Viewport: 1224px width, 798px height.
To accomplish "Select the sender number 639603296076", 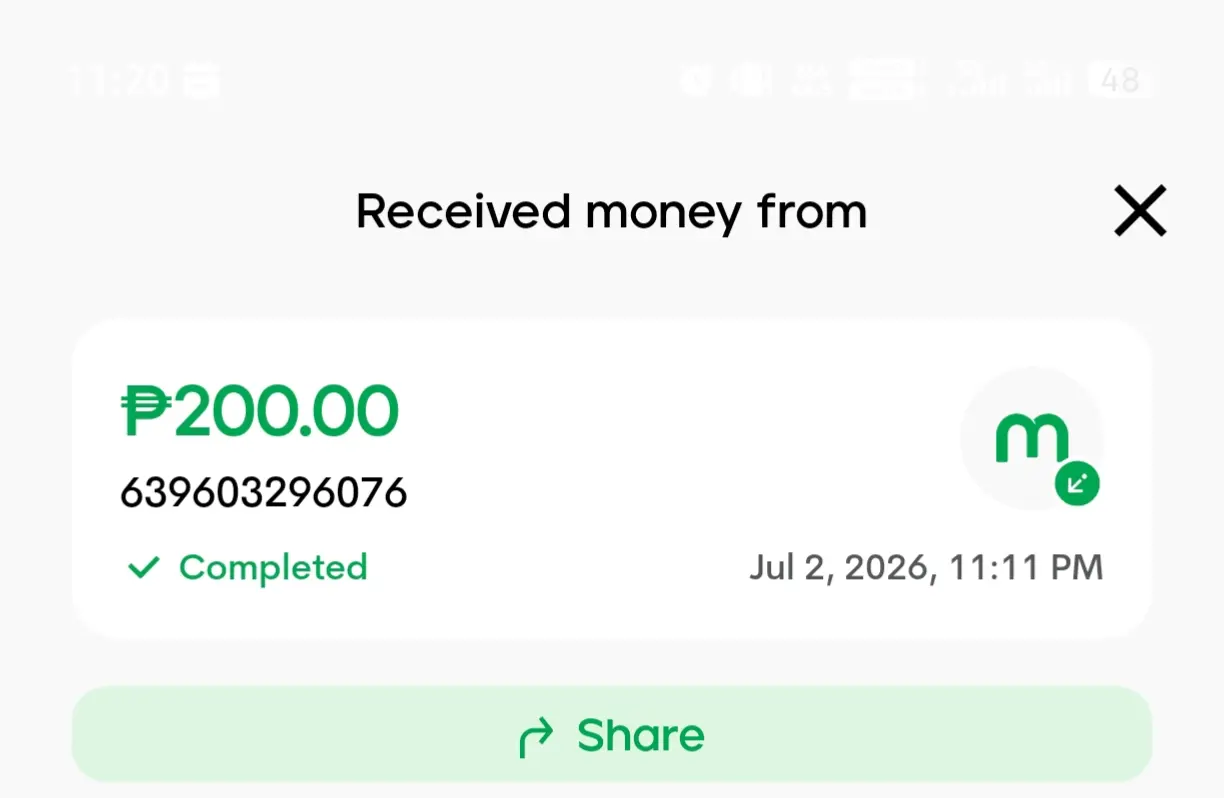I will pos(264,493).
